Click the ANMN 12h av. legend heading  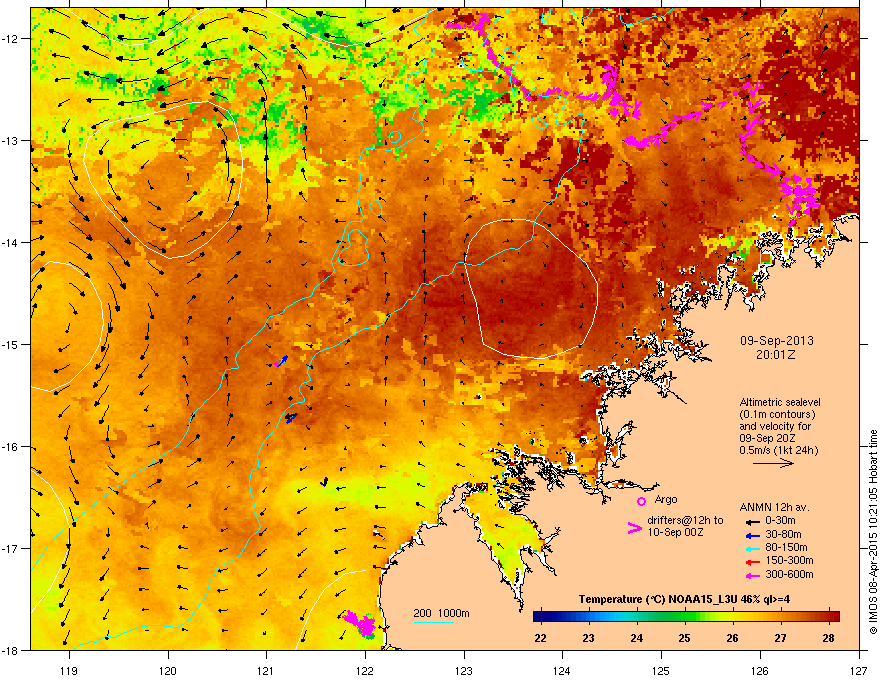coord(774,507)
